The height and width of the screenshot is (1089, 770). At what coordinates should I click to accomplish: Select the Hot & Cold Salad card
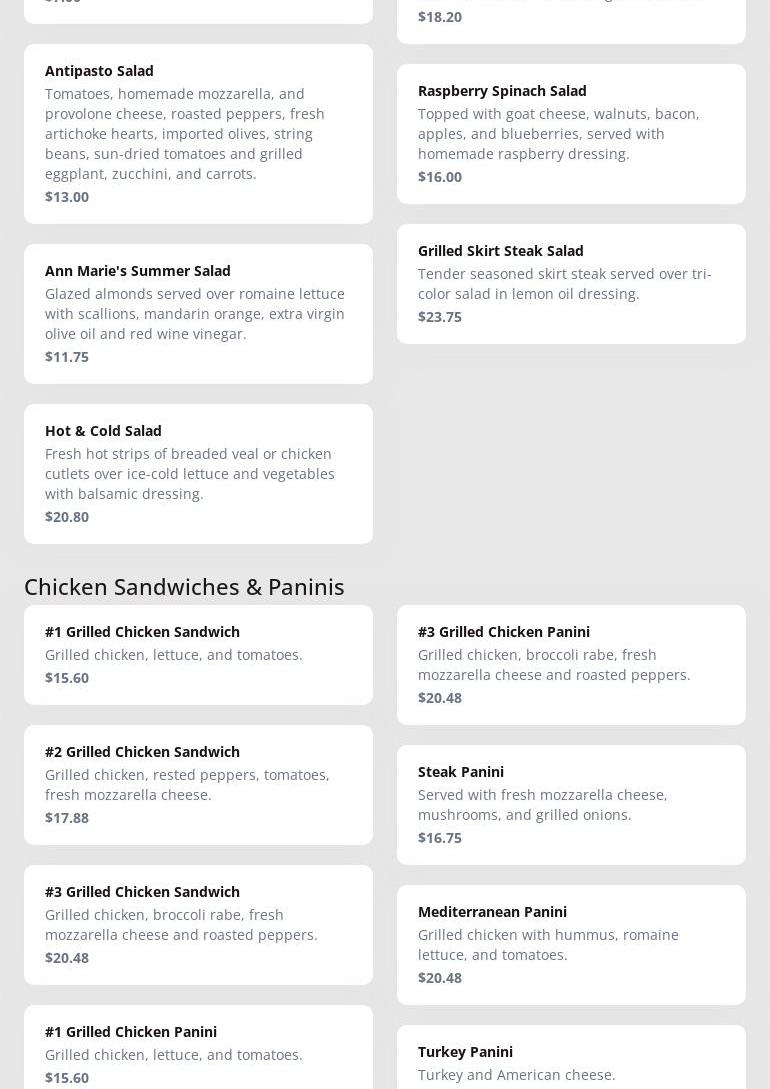point(198,473)
